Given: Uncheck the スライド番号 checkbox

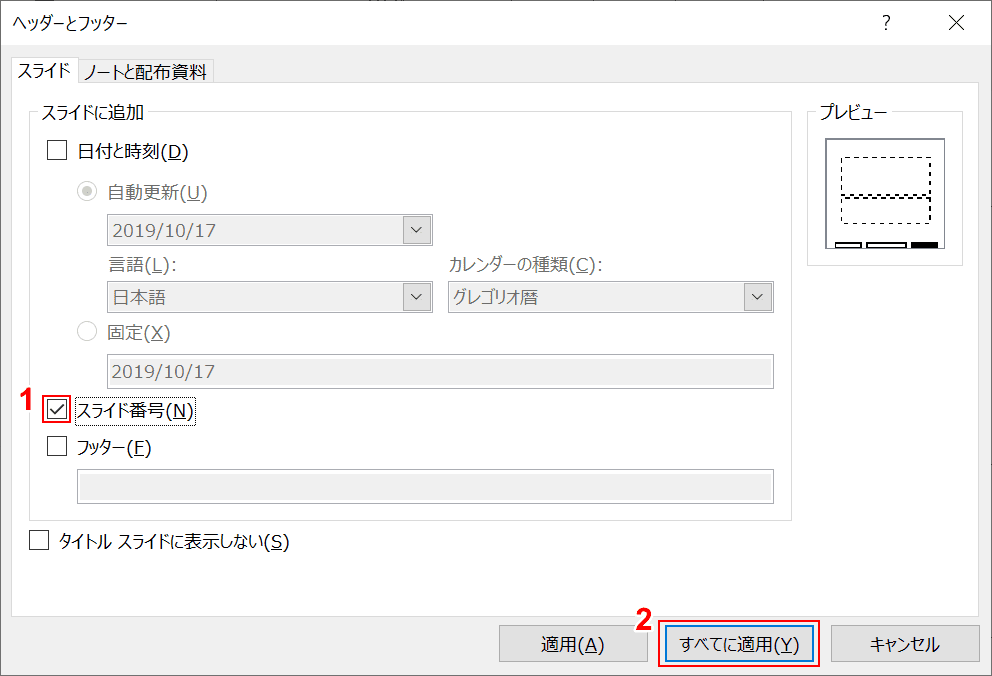Looking at the screenshot, I should (x=57, y=410).
